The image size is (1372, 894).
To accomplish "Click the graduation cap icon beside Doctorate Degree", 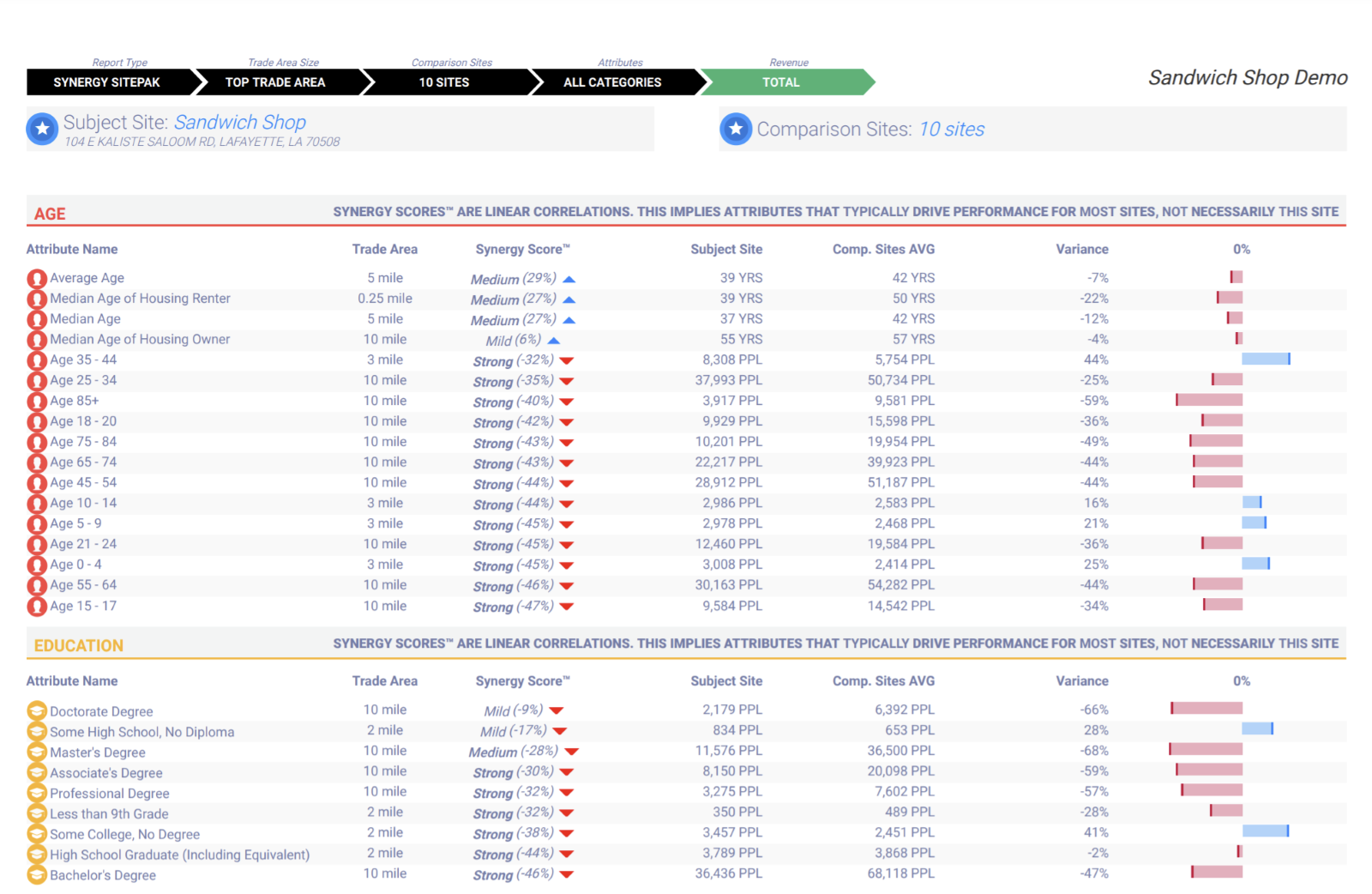I will pyautogui.click(x=37, y=710).
